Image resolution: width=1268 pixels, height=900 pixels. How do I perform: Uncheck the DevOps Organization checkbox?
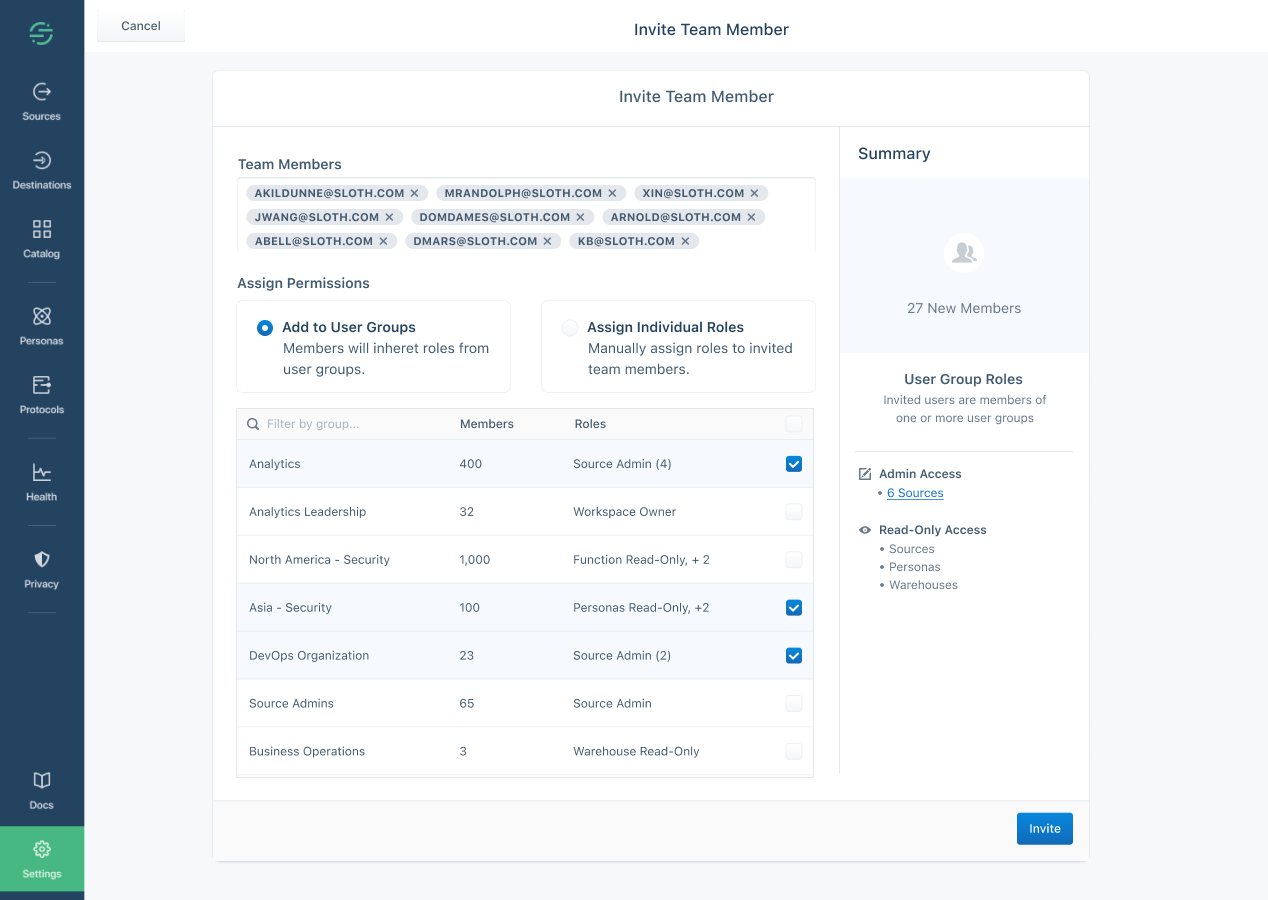click(794, 656)
